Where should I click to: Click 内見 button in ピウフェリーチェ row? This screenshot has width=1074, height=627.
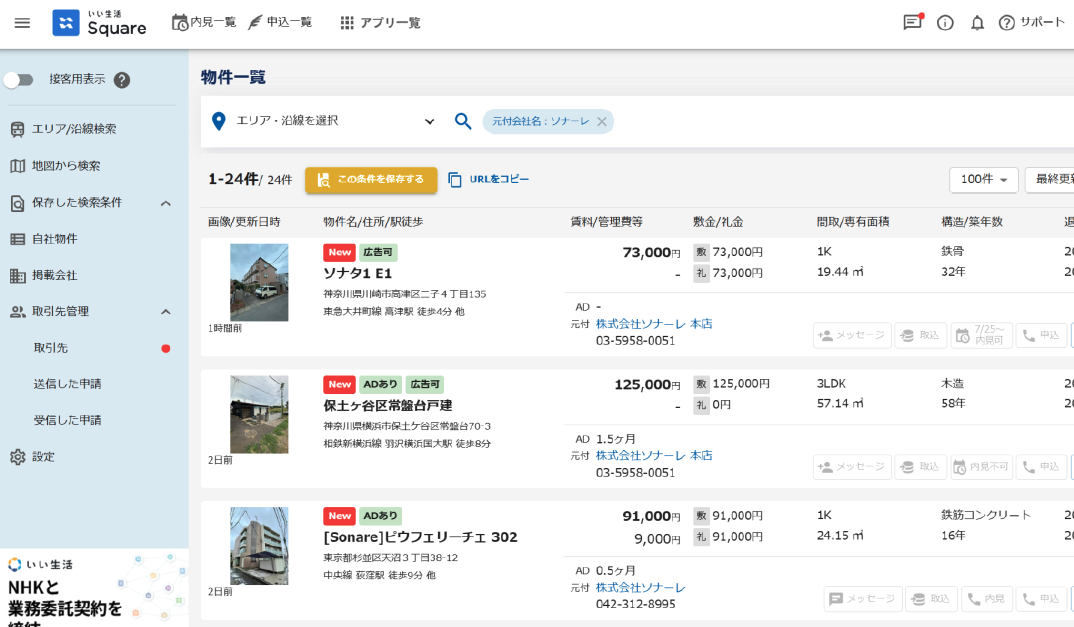[x=987, y=599]
